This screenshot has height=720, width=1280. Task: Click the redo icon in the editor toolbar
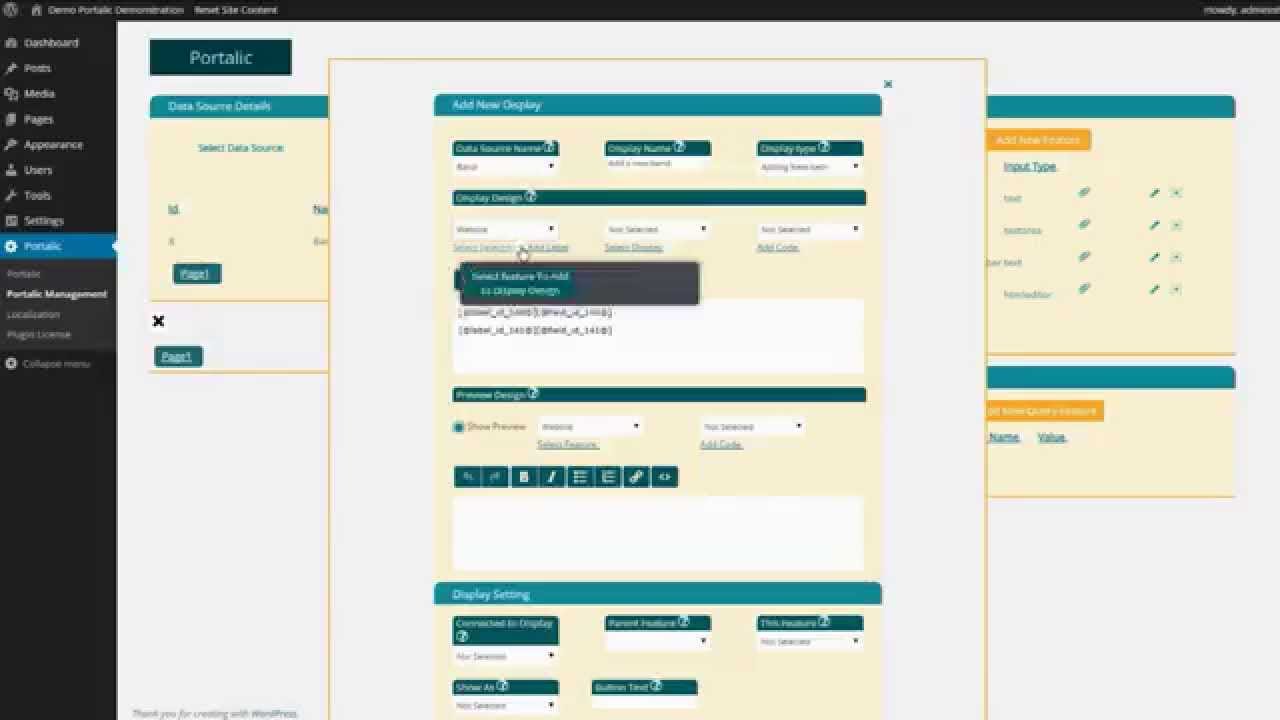pyautogui.click(x=496, y=477)
